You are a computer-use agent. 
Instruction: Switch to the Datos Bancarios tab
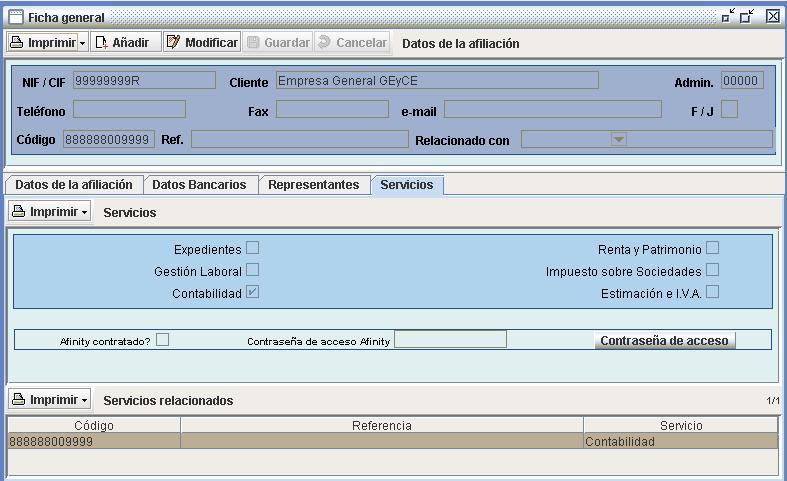point(199,185)
